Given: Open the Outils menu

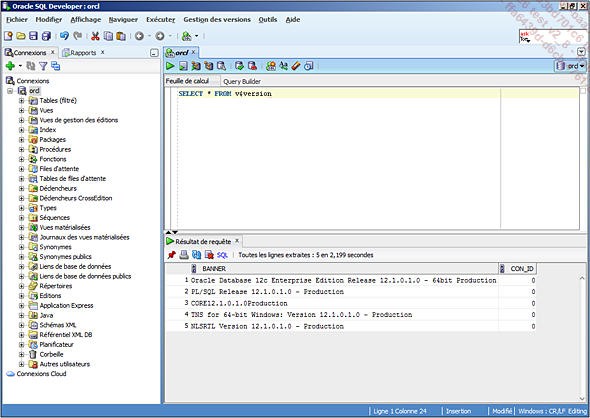Looking at the screenshot, I should point(268,20).
